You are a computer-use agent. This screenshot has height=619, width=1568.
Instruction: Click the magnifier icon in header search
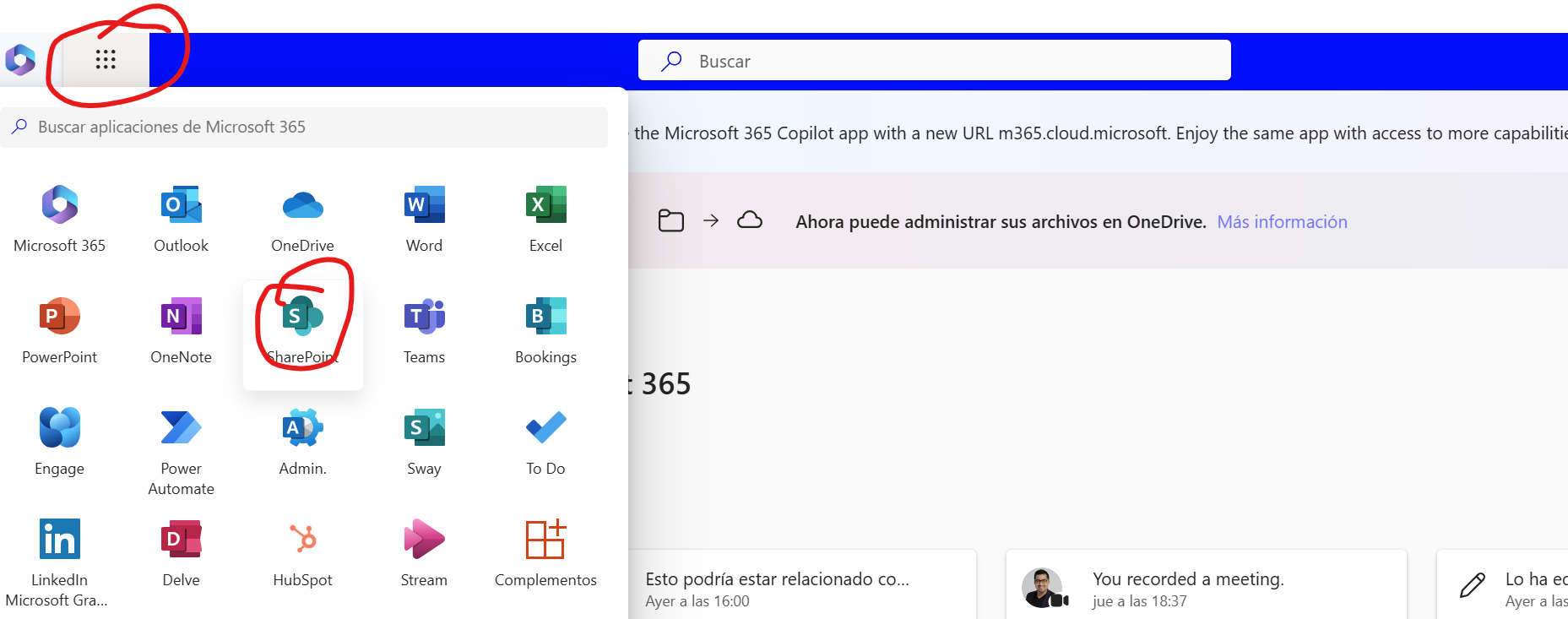tap(671, 61)
